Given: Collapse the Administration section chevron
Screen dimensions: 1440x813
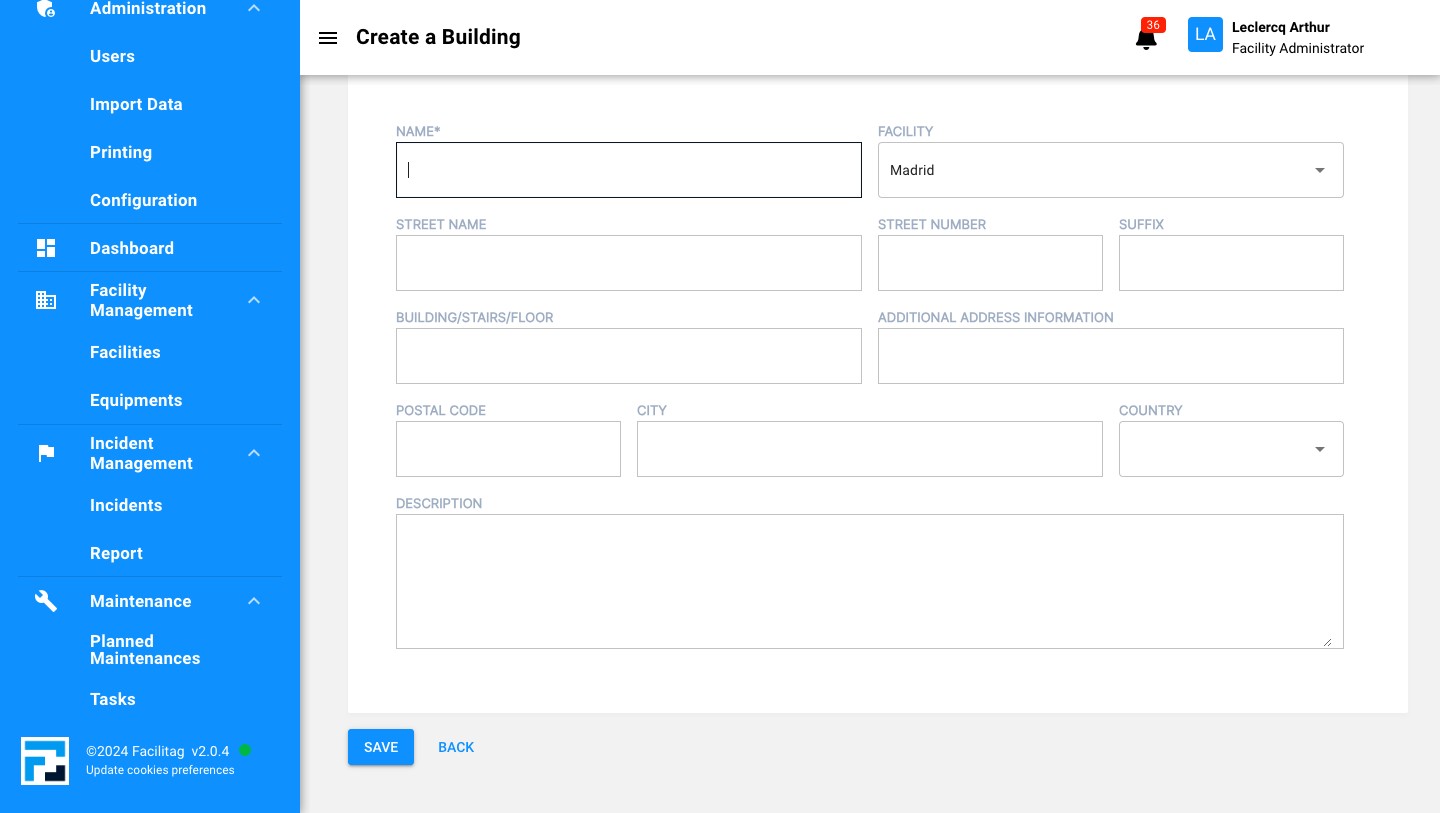Looking at the screenshot, I should pyautogui.click(x=254, y=9).
